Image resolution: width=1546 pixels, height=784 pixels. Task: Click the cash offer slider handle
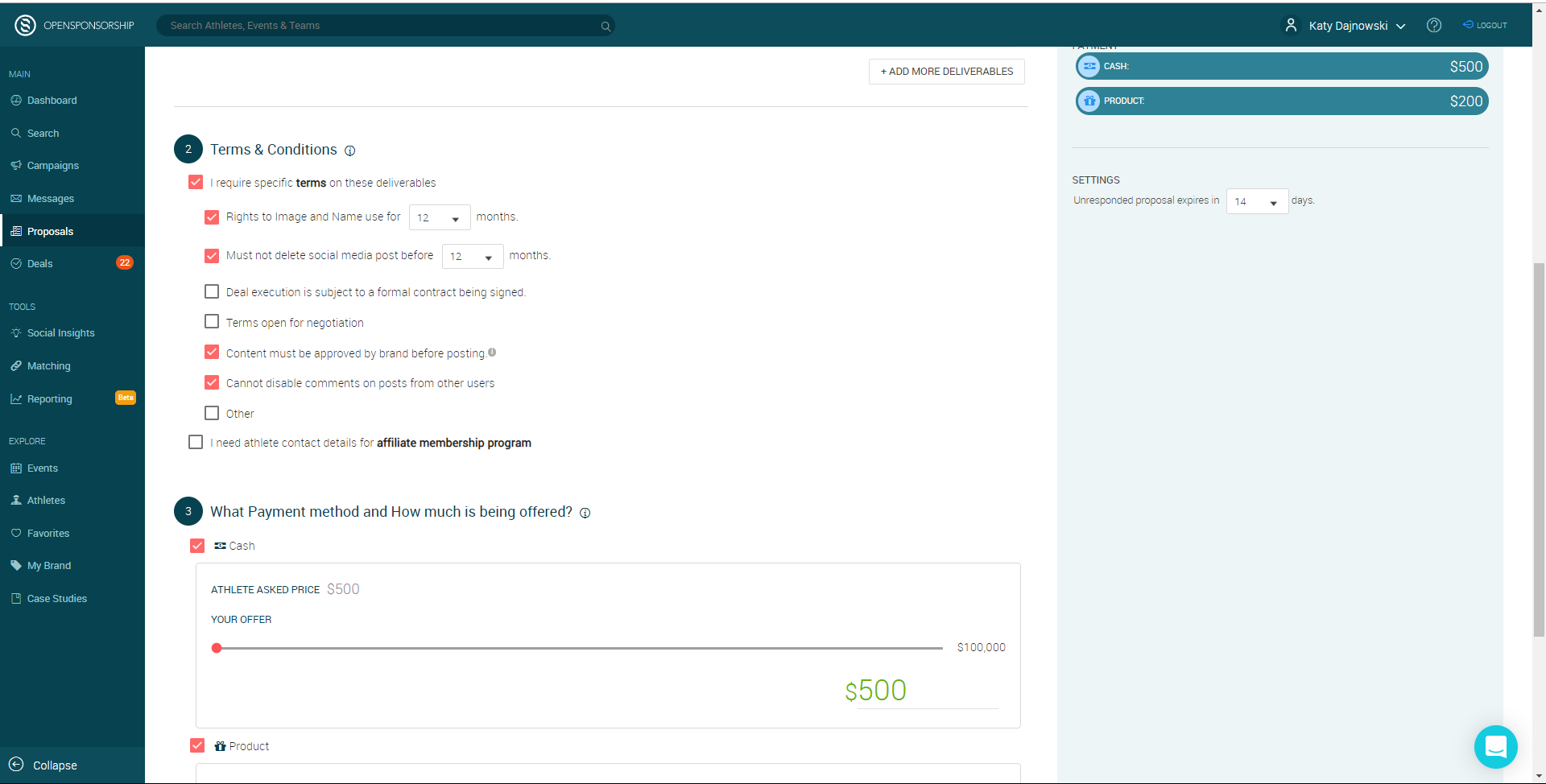click(217, 648)
